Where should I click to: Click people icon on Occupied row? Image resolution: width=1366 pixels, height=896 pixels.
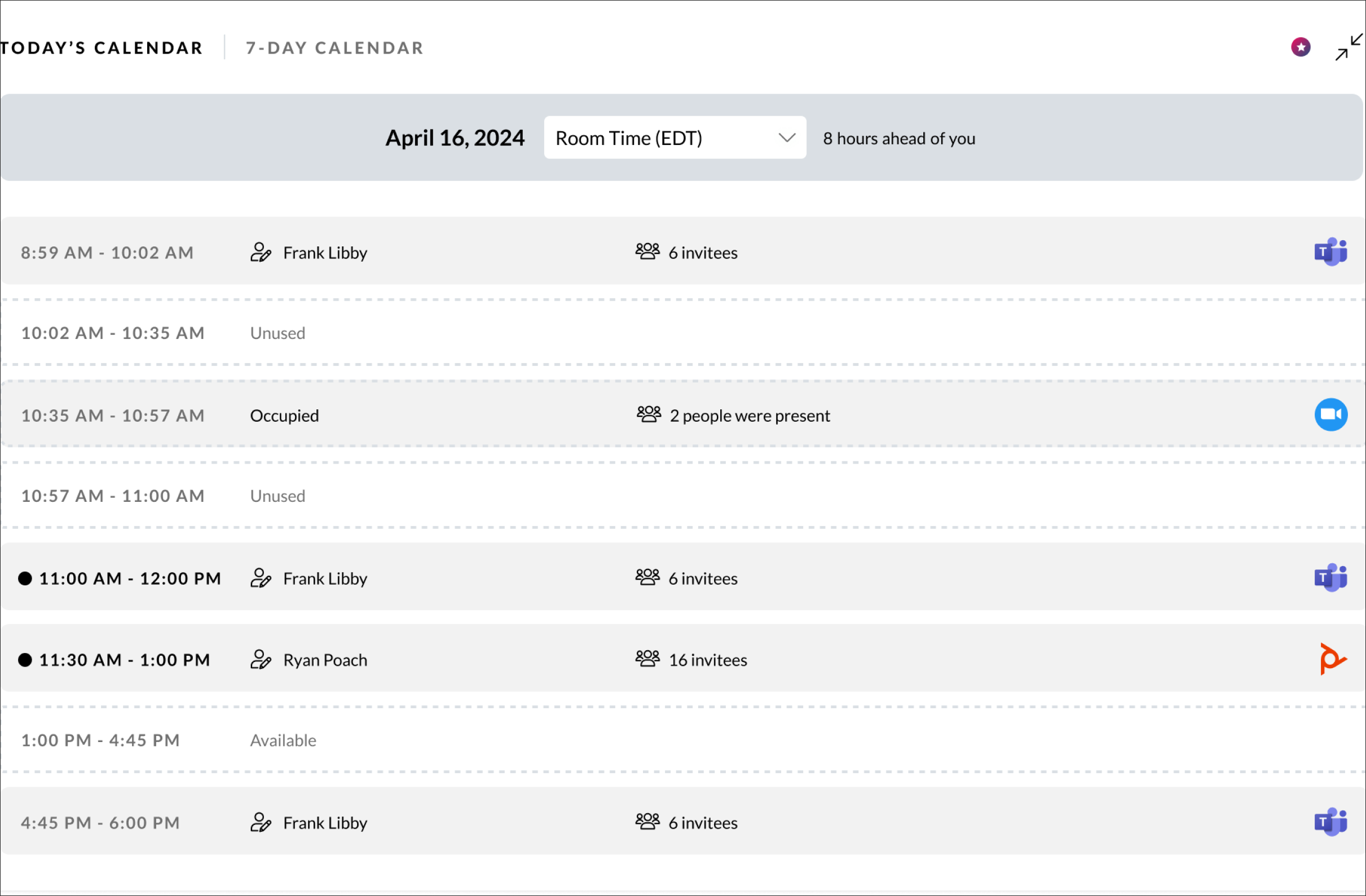coord(648,414)
